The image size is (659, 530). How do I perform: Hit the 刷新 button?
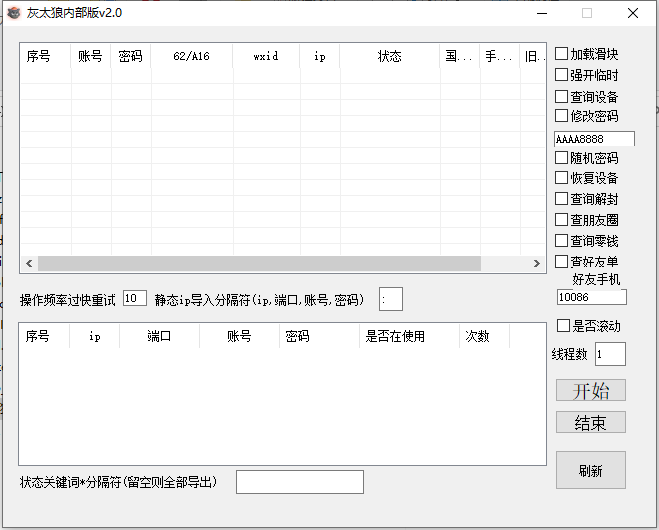(x=590, y=470)
